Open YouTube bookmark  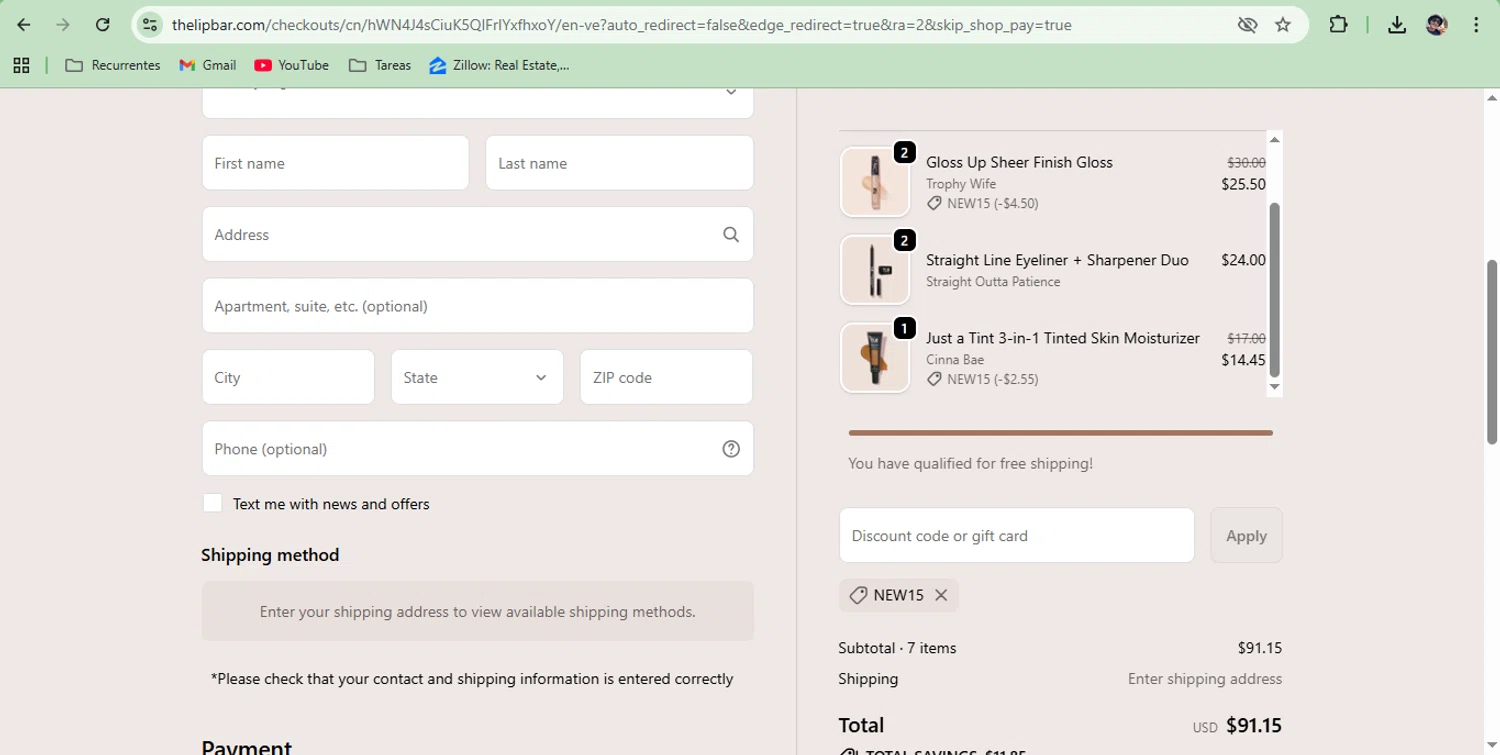pyautogui.click(x=291, y=65)
